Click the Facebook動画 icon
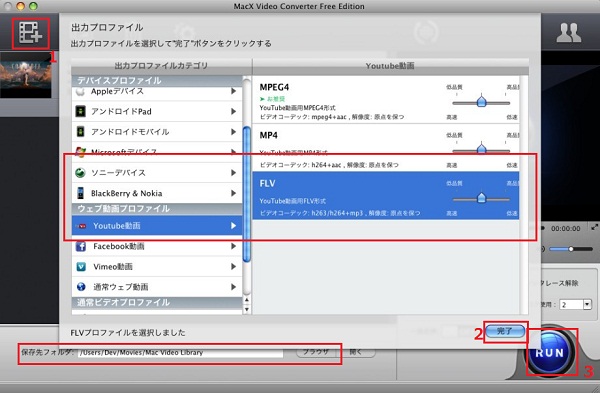This screenshot has height=393, width=600. 81,246
